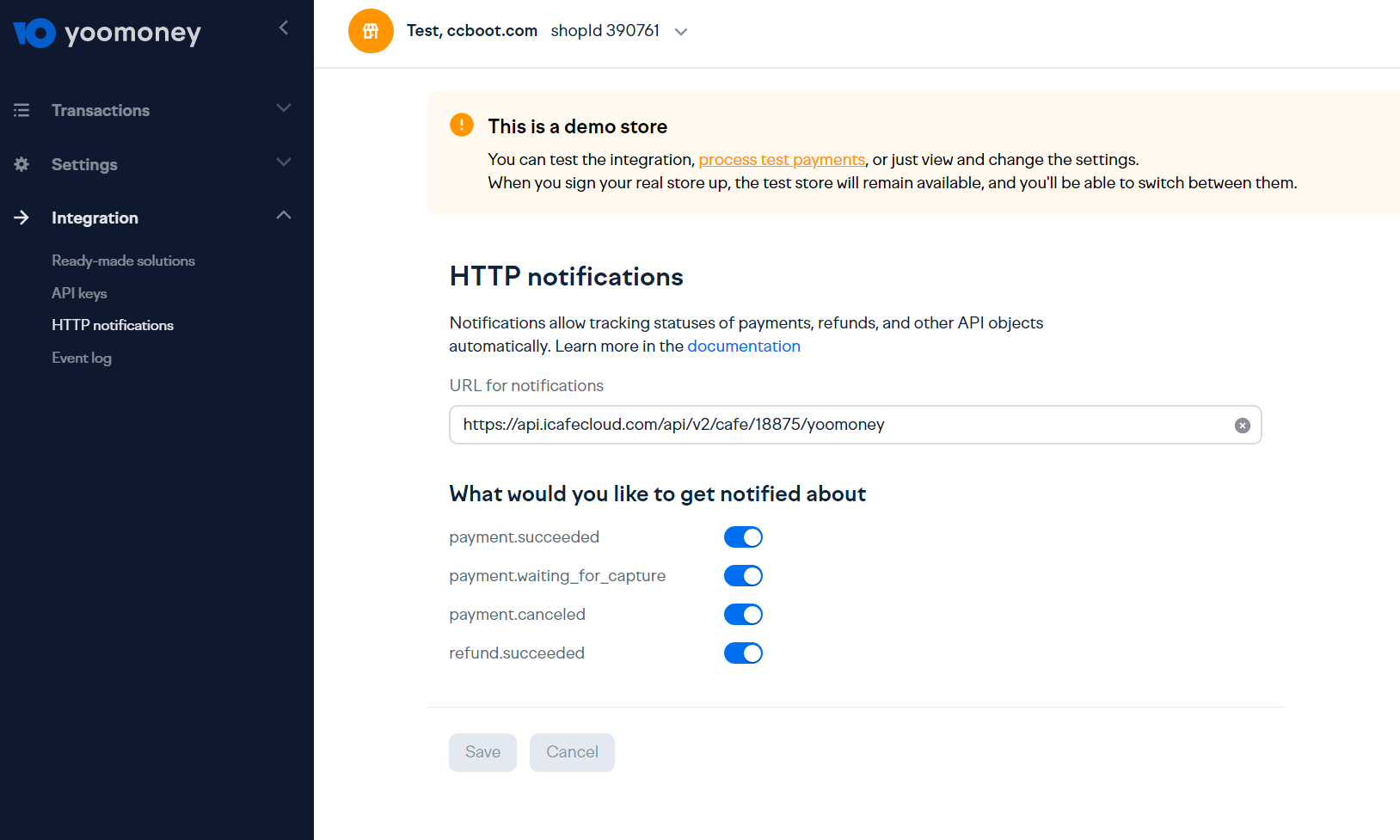The width and height of the screenshot is (1400, 840).
Task: Click the Settings gear icon
Action: [21, 164]
